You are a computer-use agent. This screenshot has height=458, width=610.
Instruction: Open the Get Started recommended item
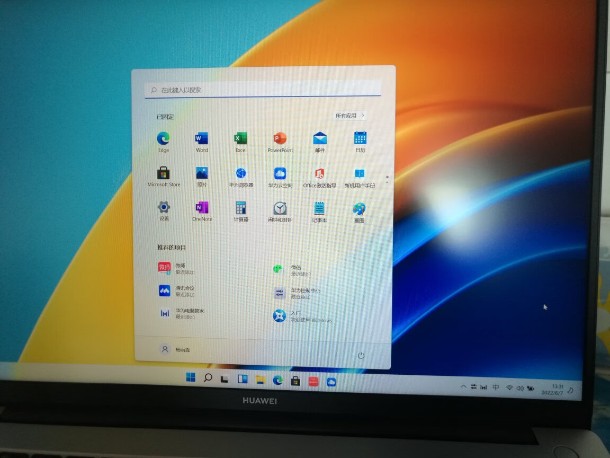[280, 316]
